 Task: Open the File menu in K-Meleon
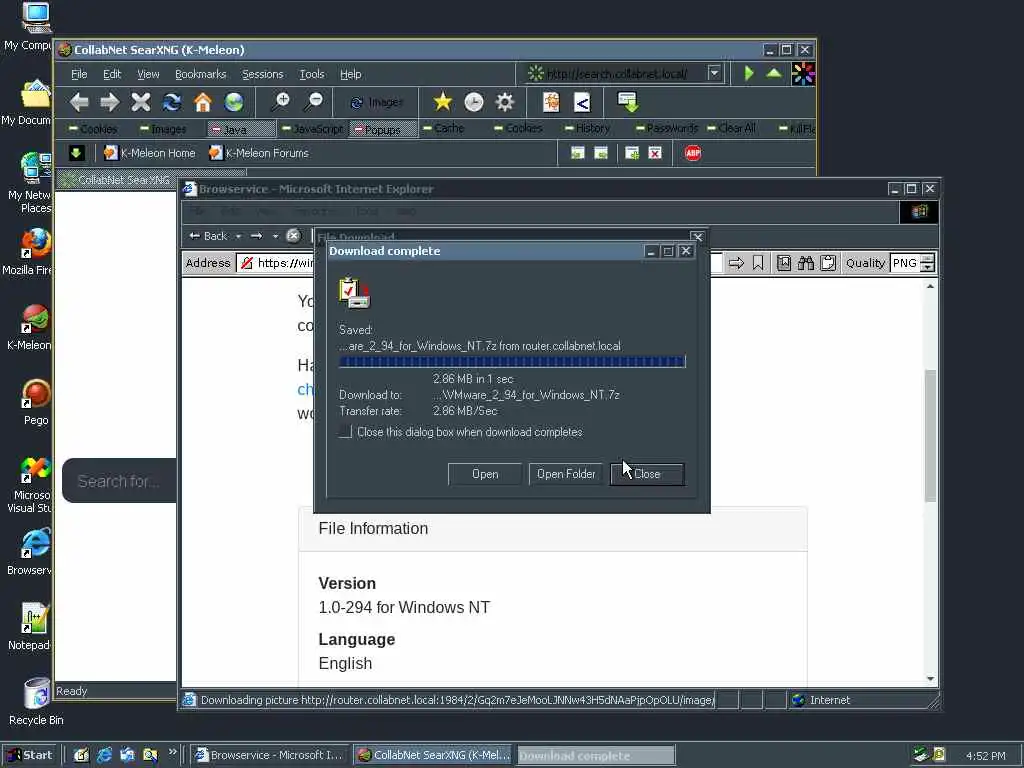(79, 74)
